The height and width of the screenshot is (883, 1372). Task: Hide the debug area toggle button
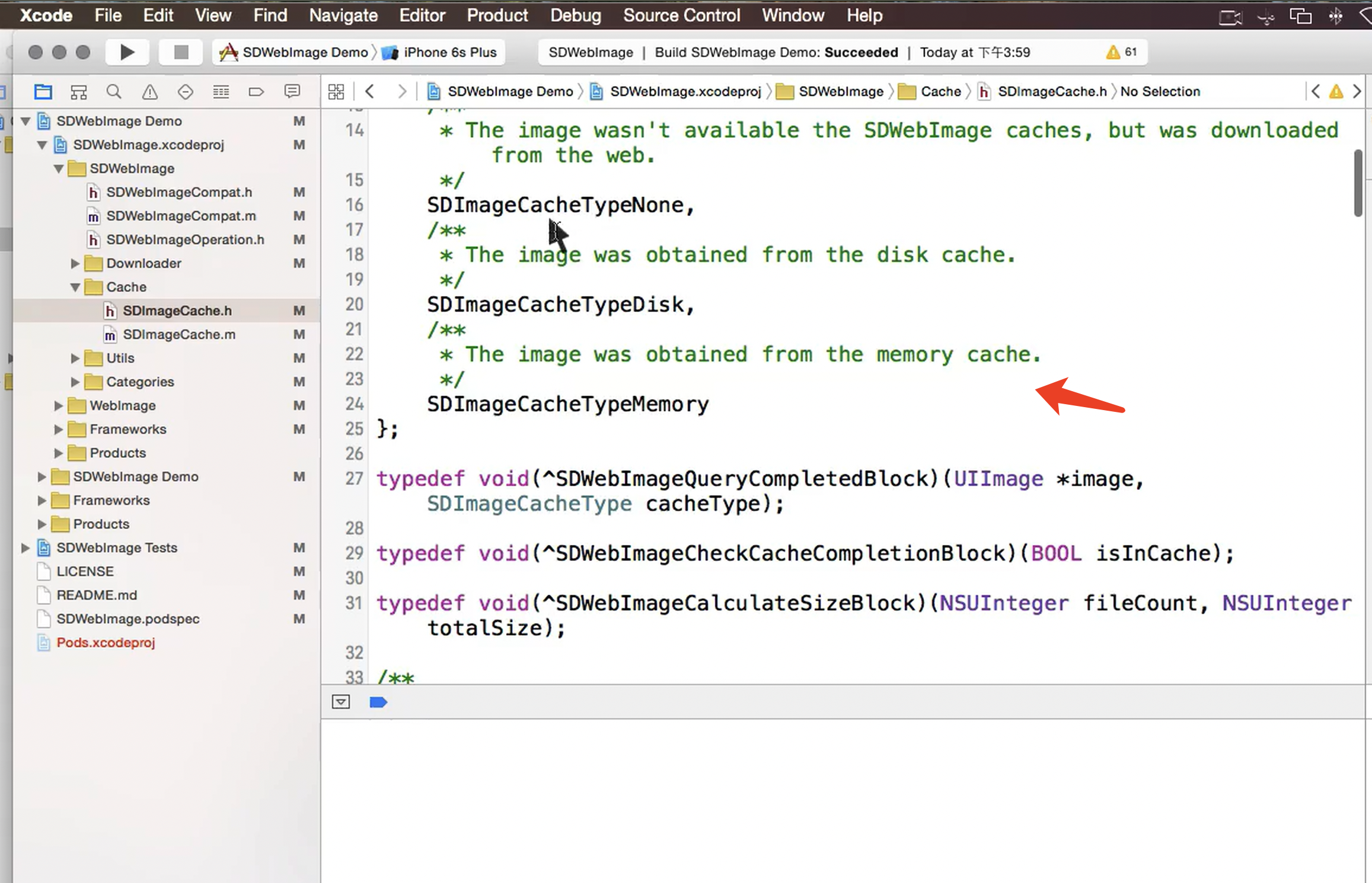[x=341, y=702]
